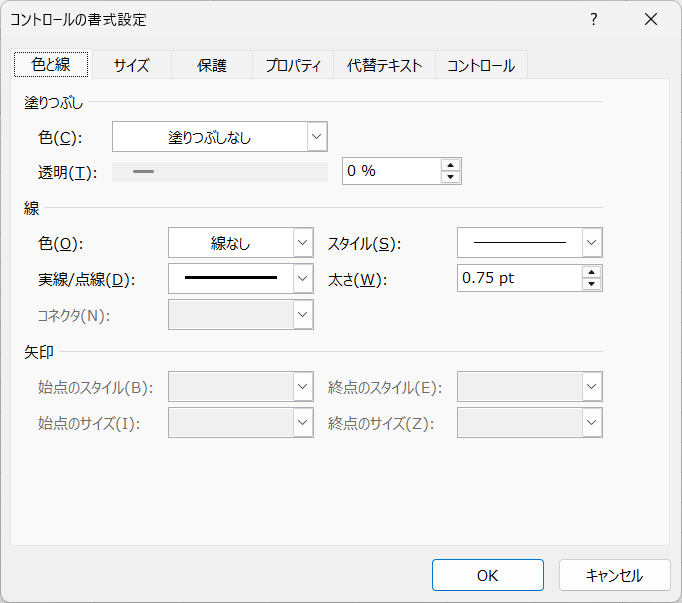Click the ? help icon in title bar
The height and width of the screenshot is (603, 682).
pyautogui.click(x=593, y=20)
